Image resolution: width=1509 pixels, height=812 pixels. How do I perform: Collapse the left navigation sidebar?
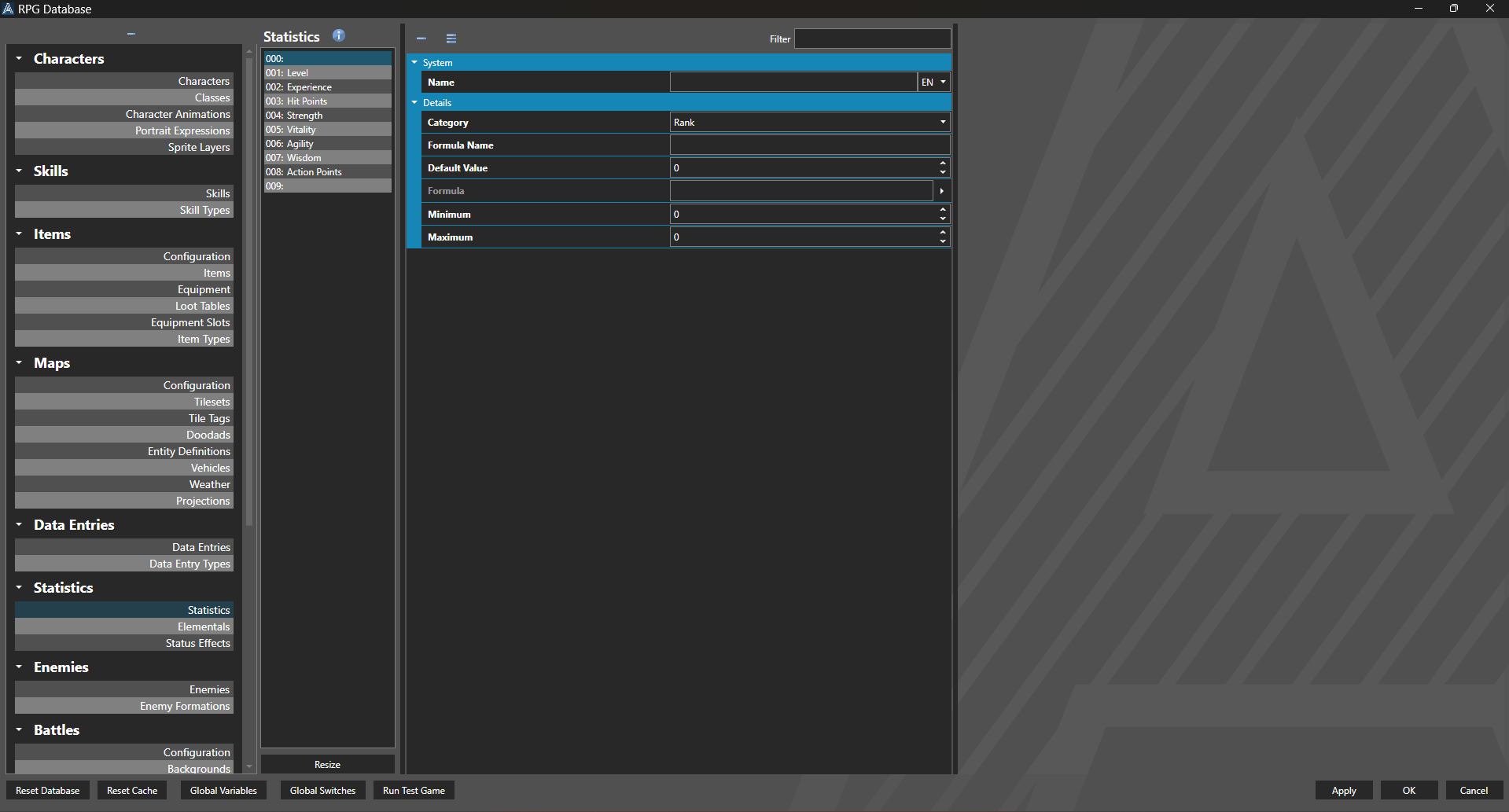click(x=131, y=33)
